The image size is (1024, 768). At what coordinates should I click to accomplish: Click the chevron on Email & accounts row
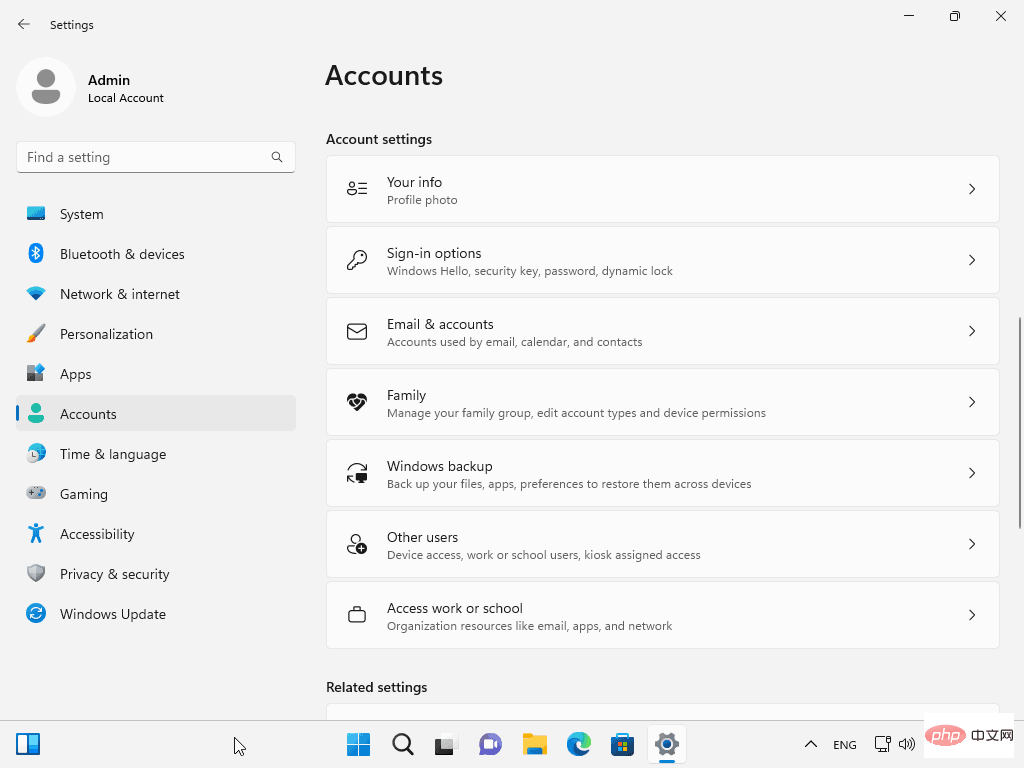click(972, 331)
